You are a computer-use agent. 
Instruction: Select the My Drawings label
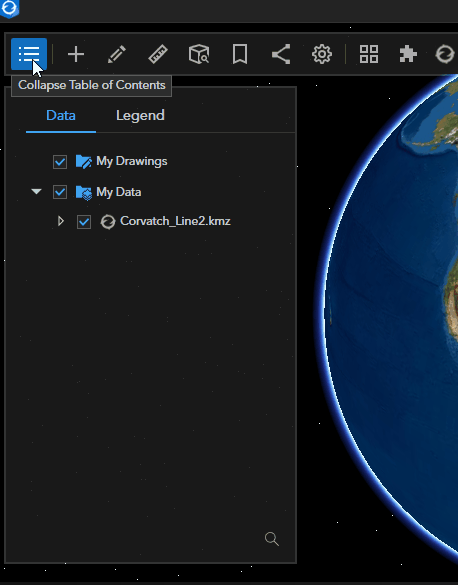coord(132,161)
